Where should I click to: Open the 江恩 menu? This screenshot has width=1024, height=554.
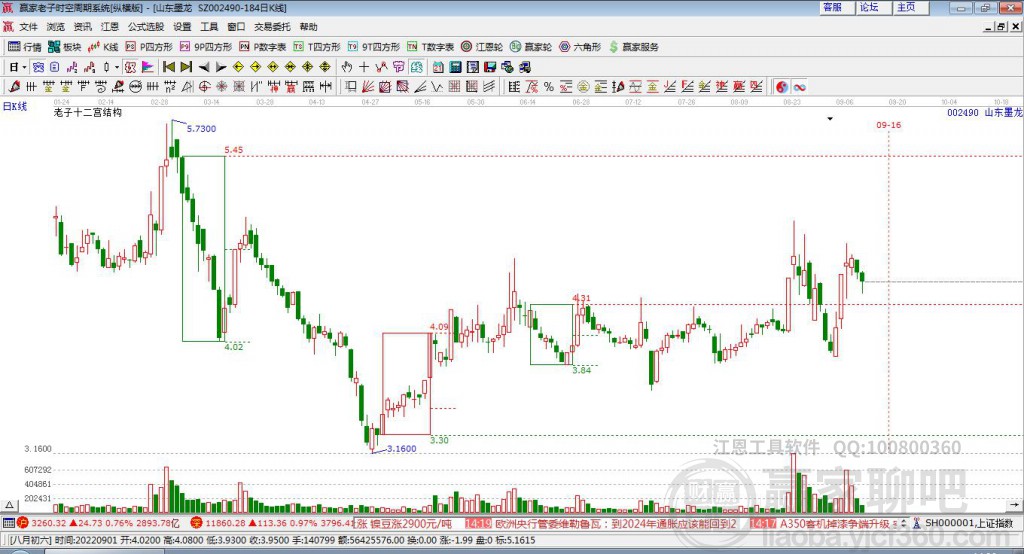point(110,27)
